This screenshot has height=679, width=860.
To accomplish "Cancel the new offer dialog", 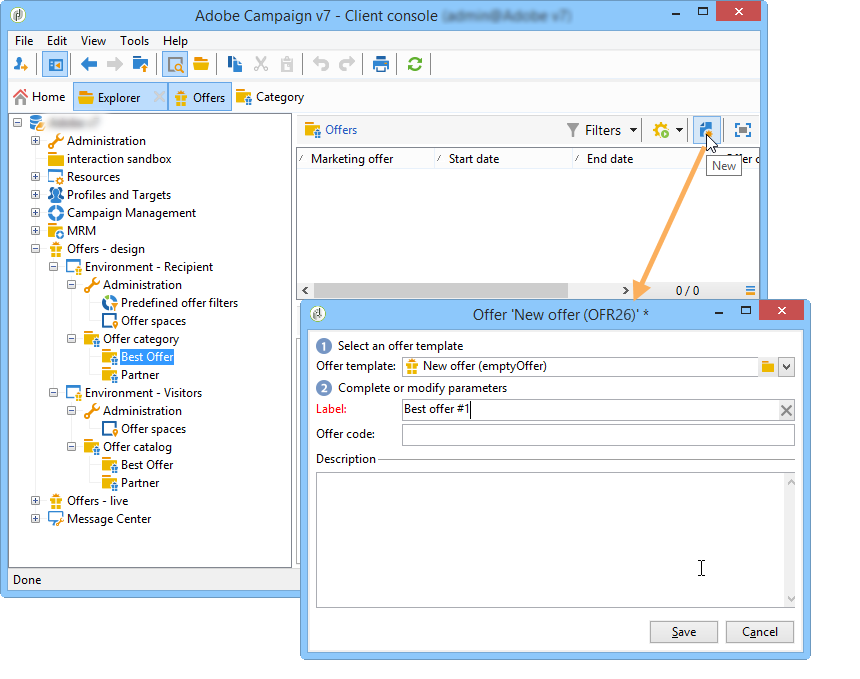I will pyautogui.click(x=760, y=632).
